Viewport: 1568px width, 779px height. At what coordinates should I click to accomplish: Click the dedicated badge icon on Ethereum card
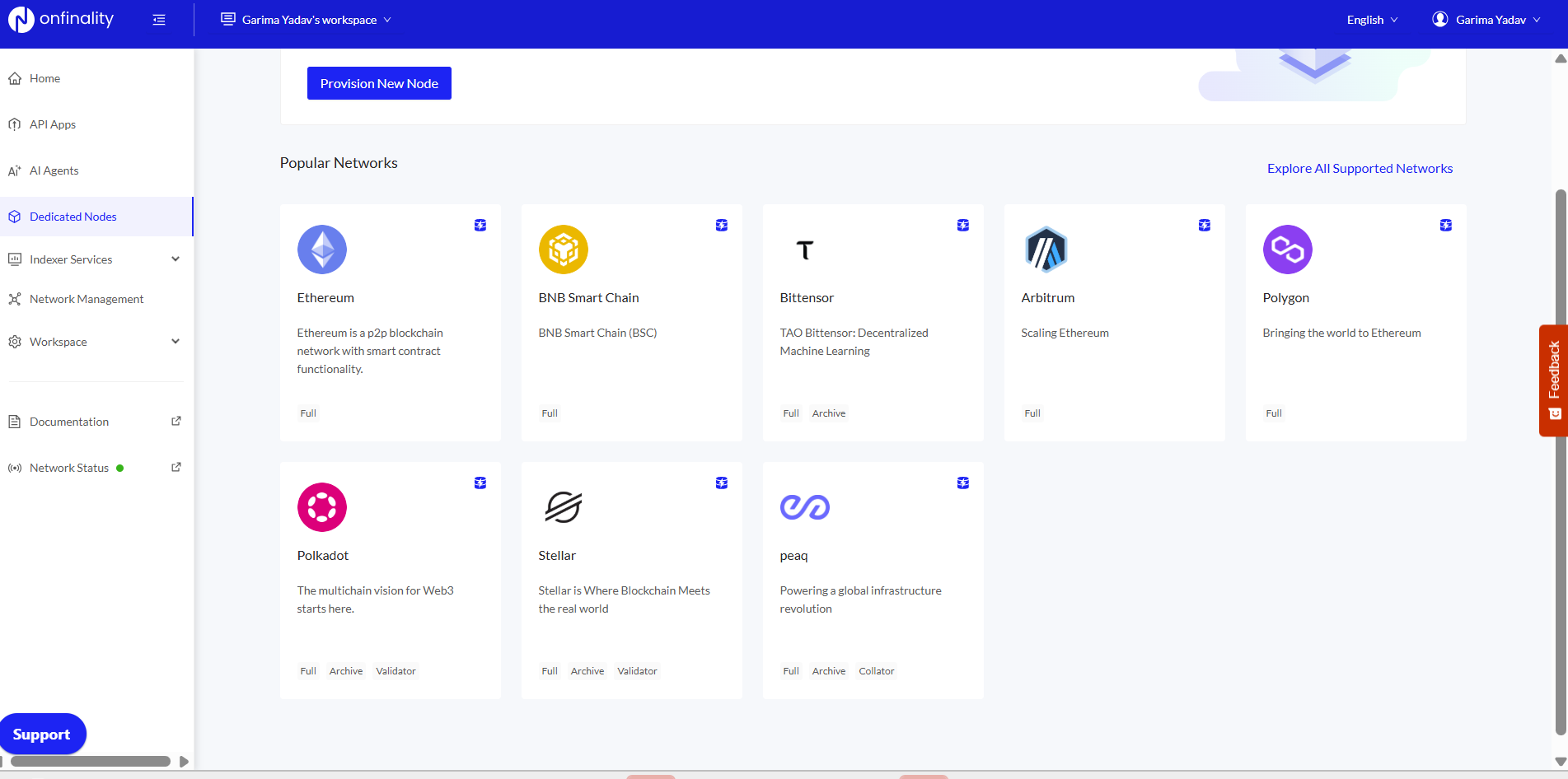480,225
